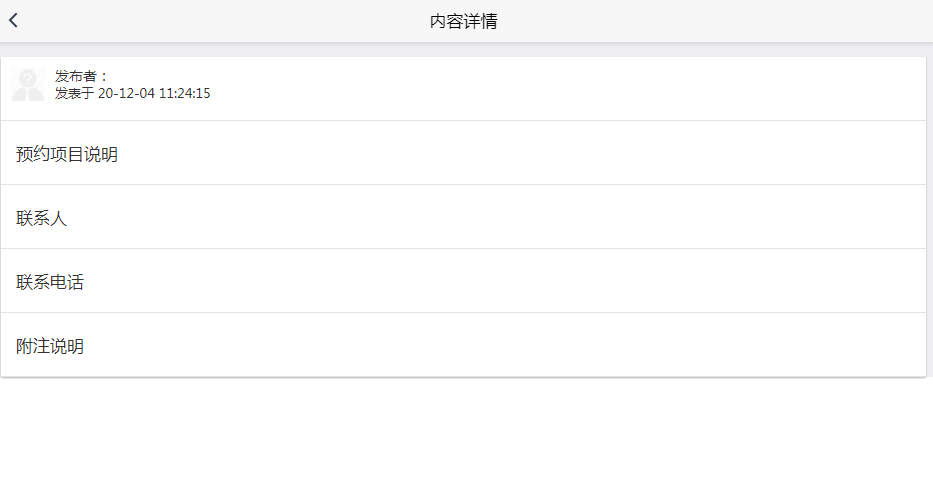Click the empty header area right of the title
Viewport: 933px width, 486px height.
(x=720, y=21)
